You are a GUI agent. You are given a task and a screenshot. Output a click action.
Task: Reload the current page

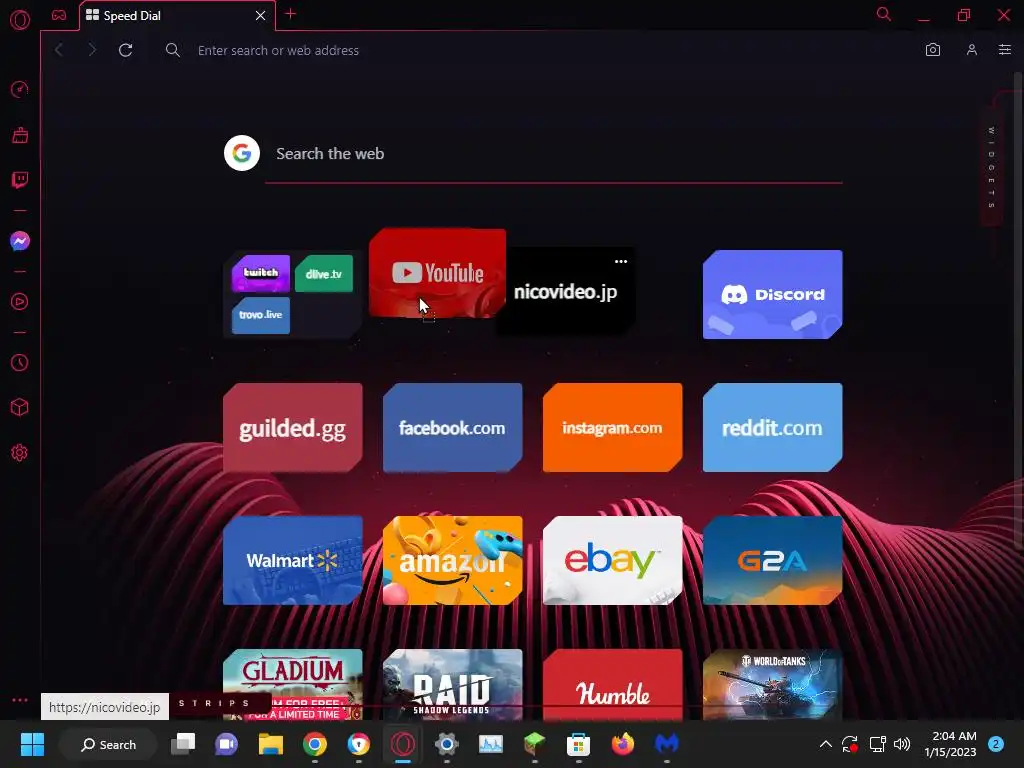[125, 50]
